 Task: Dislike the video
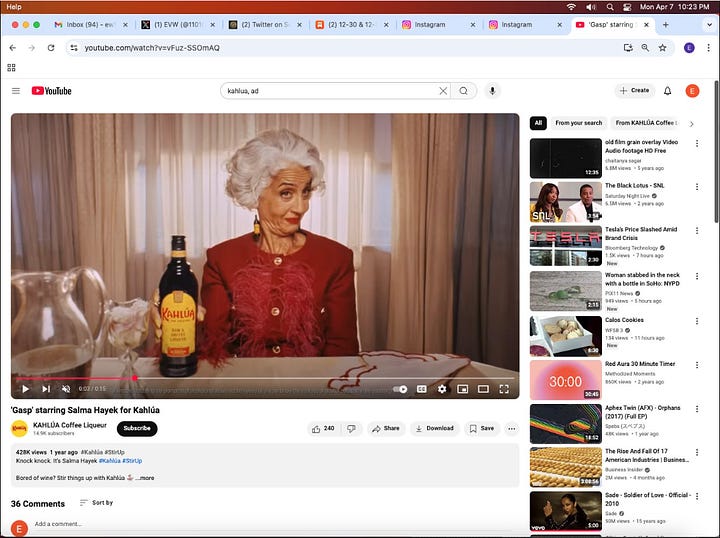pos(351,428)
